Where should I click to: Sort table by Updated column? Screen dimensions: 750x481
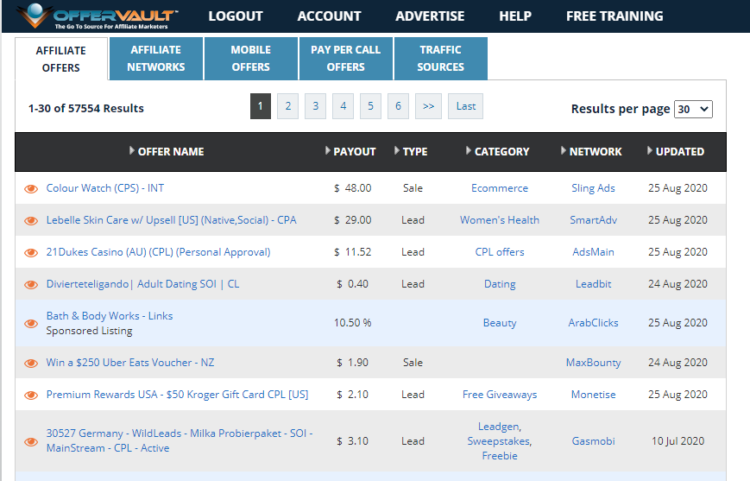click(675, 152)
